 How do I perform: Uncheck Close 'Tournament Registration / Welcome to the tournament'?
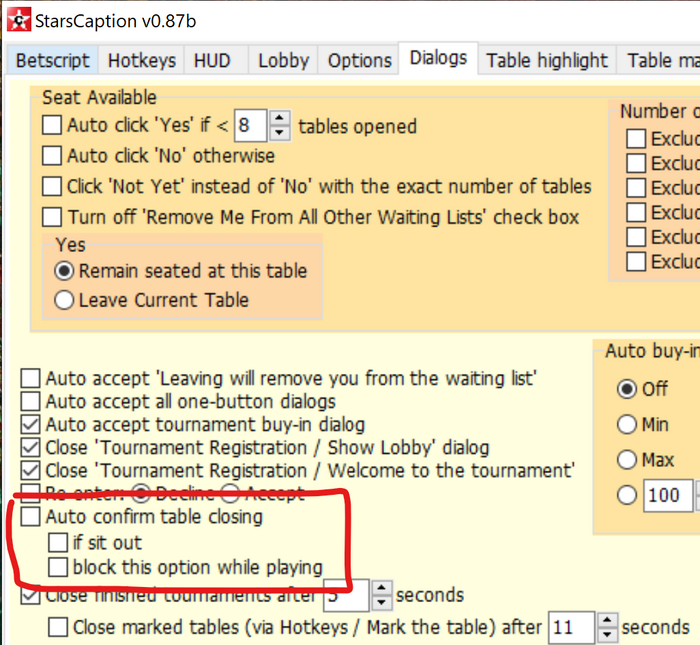30,470
